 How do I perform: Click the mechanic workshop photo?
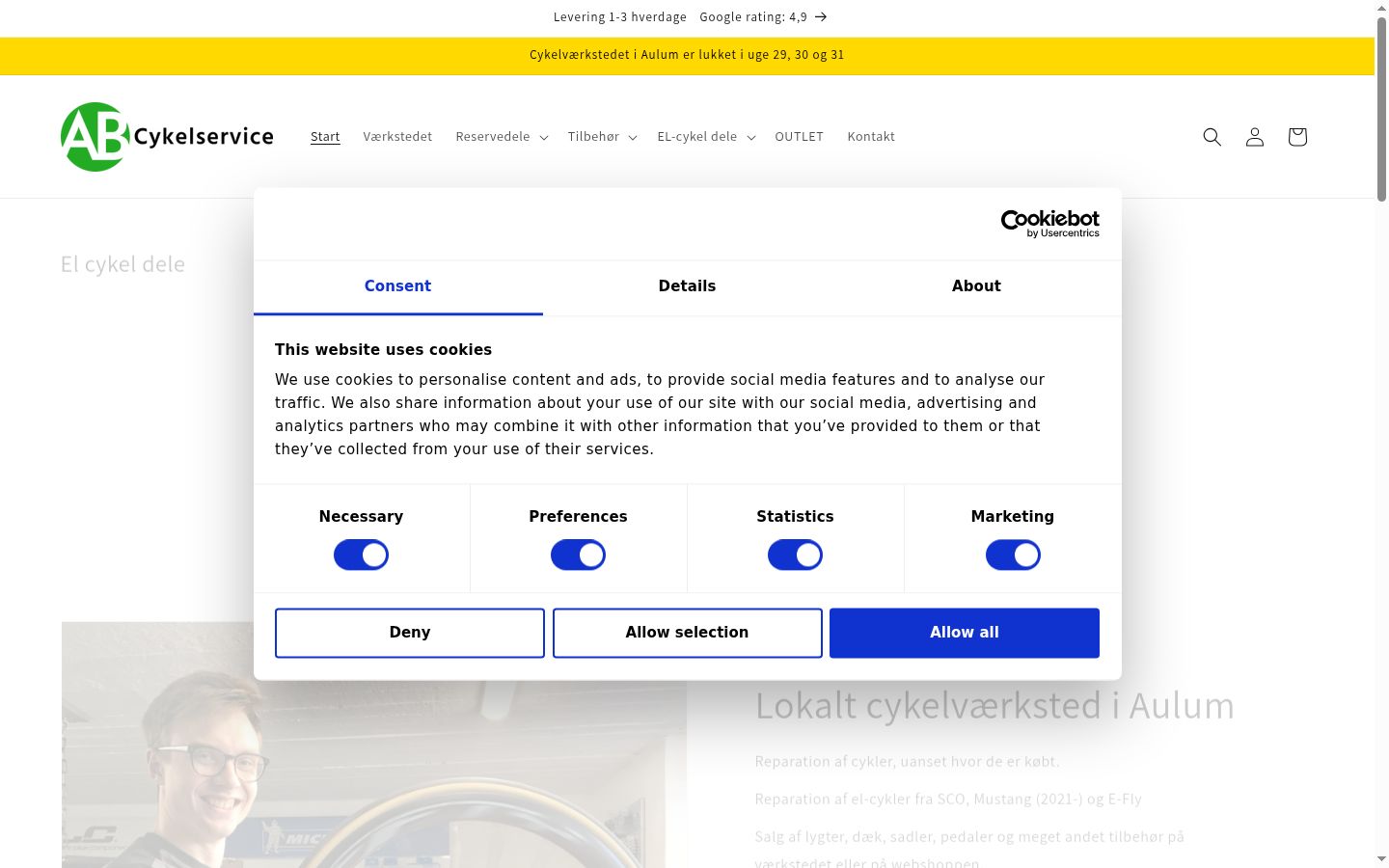[x=374, y=745]
